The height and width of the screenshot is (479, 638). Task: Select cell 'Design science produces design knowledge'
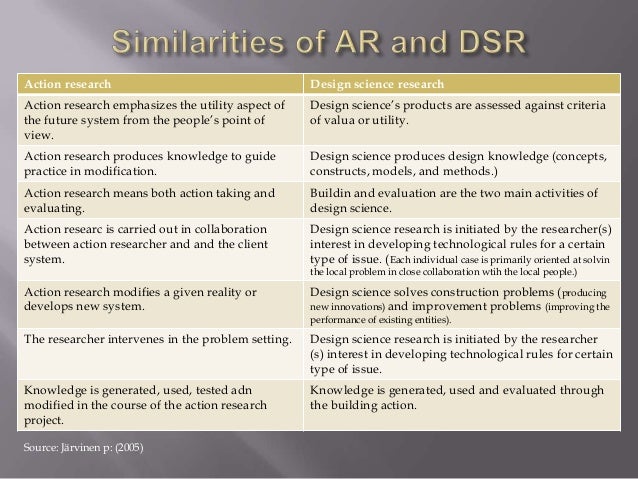pos(462,164)
